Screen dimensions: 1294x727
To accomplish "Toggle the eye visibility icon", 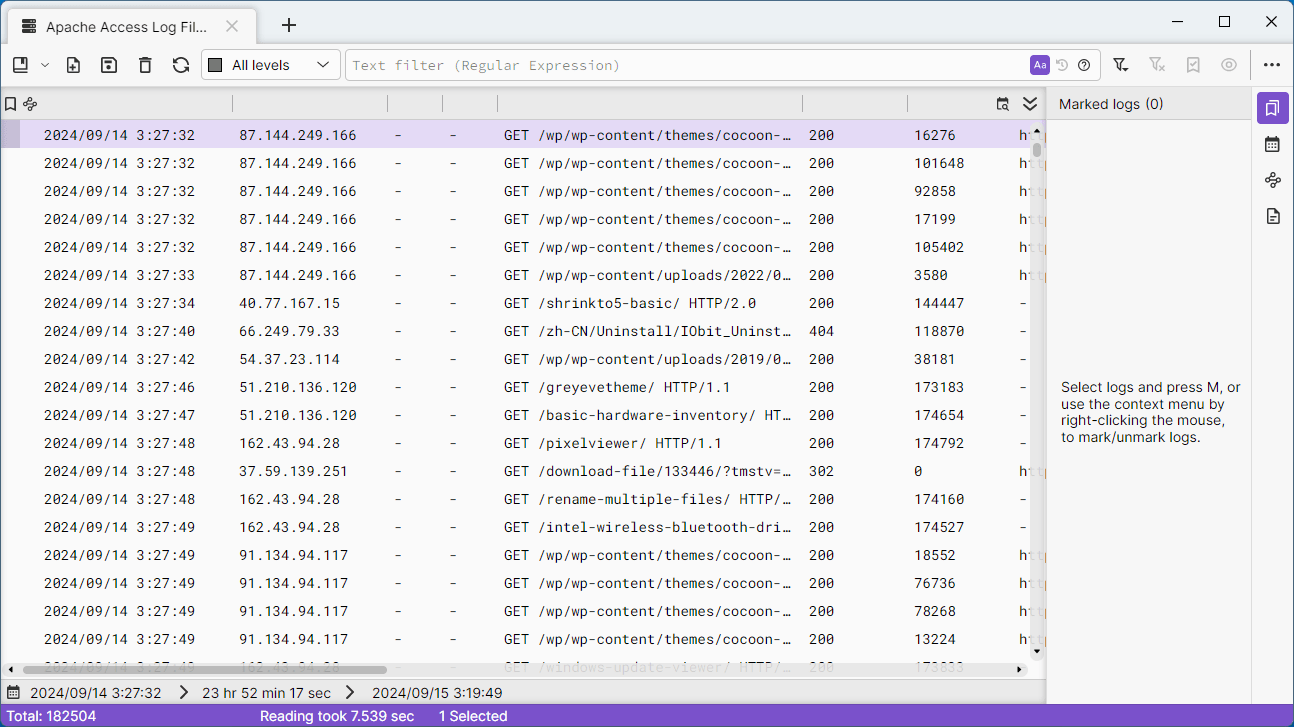I will (x=1229, y=65).
